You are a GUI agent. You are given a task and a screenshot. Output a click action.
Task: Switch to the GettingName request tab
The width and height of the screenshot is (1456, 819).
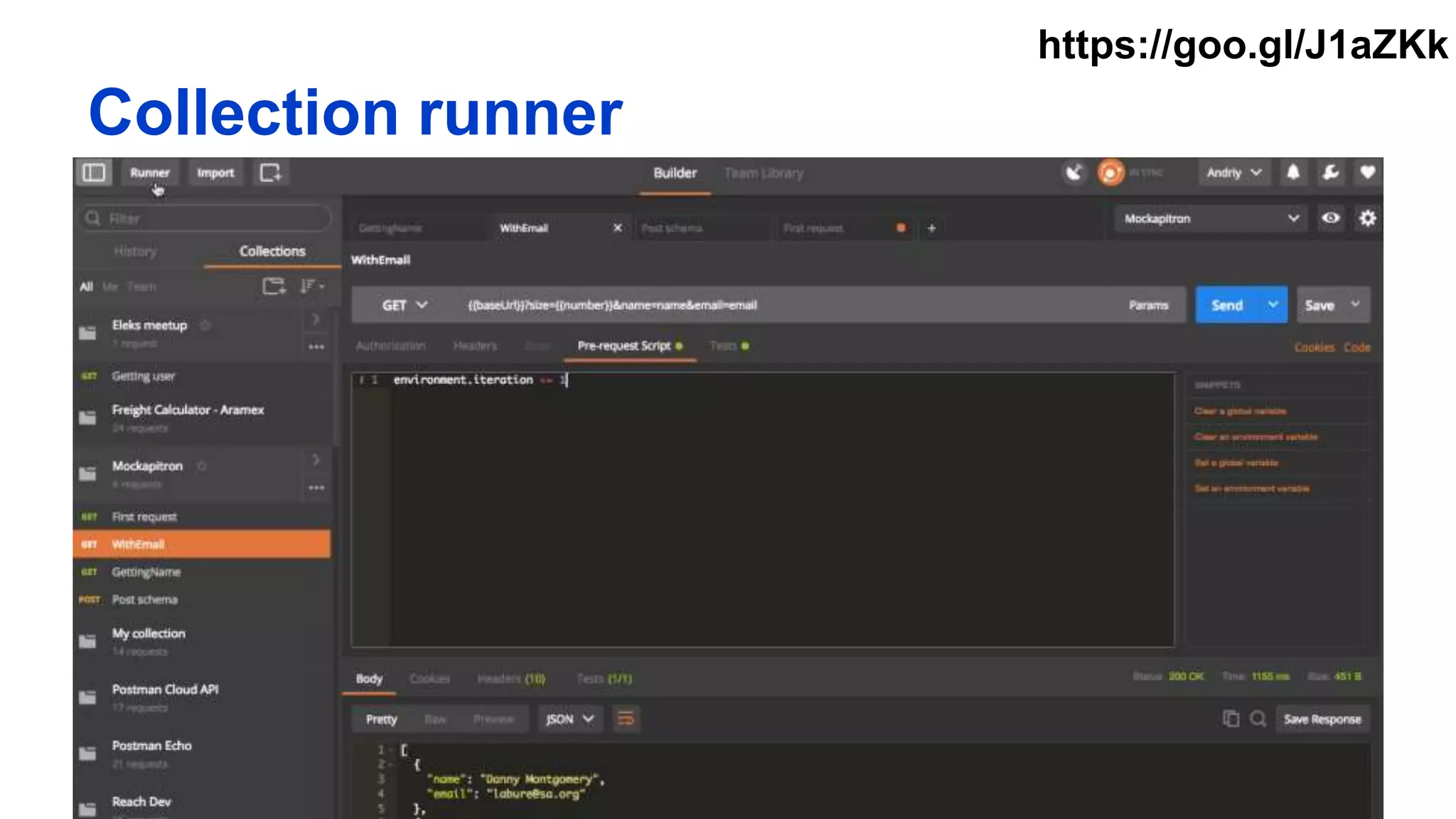(419, 228)
